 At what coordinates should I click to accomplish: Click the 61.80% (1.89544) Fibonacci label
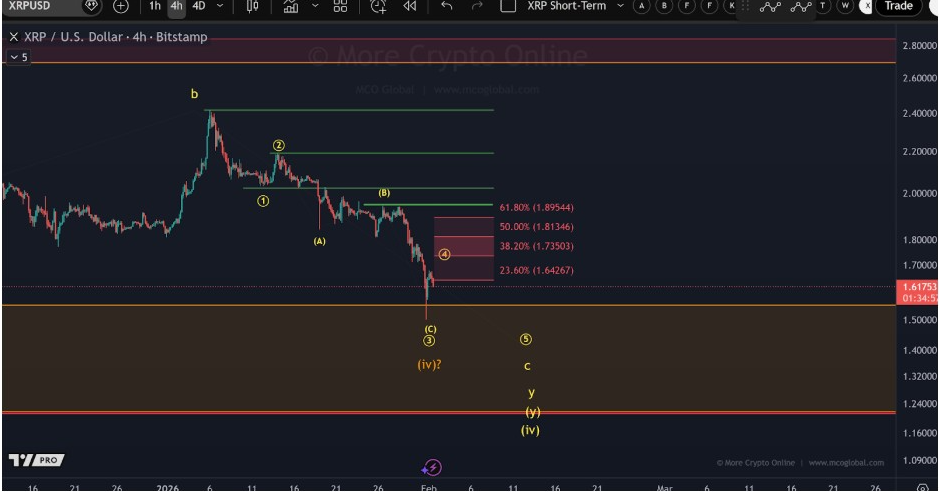coord(536,208)
